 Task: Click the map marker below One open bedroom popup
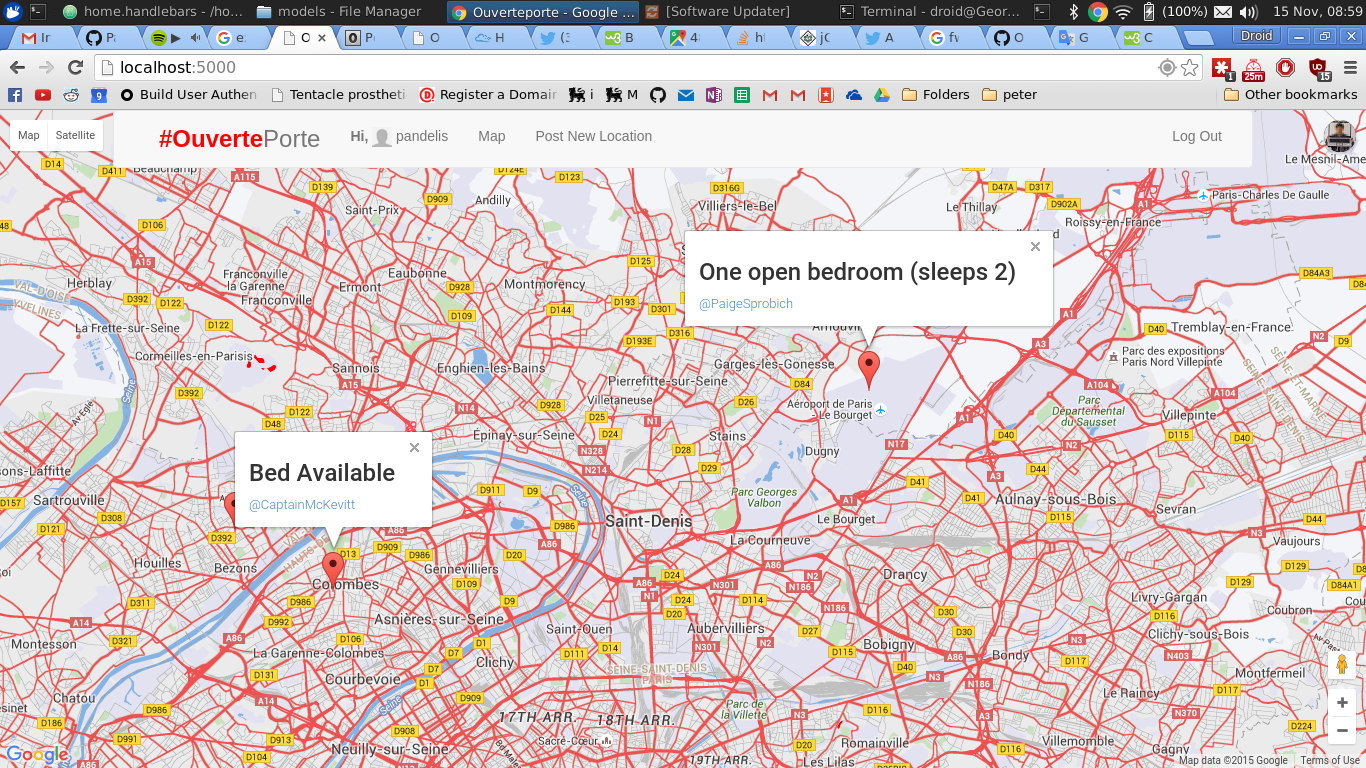(x=870, y=369)
